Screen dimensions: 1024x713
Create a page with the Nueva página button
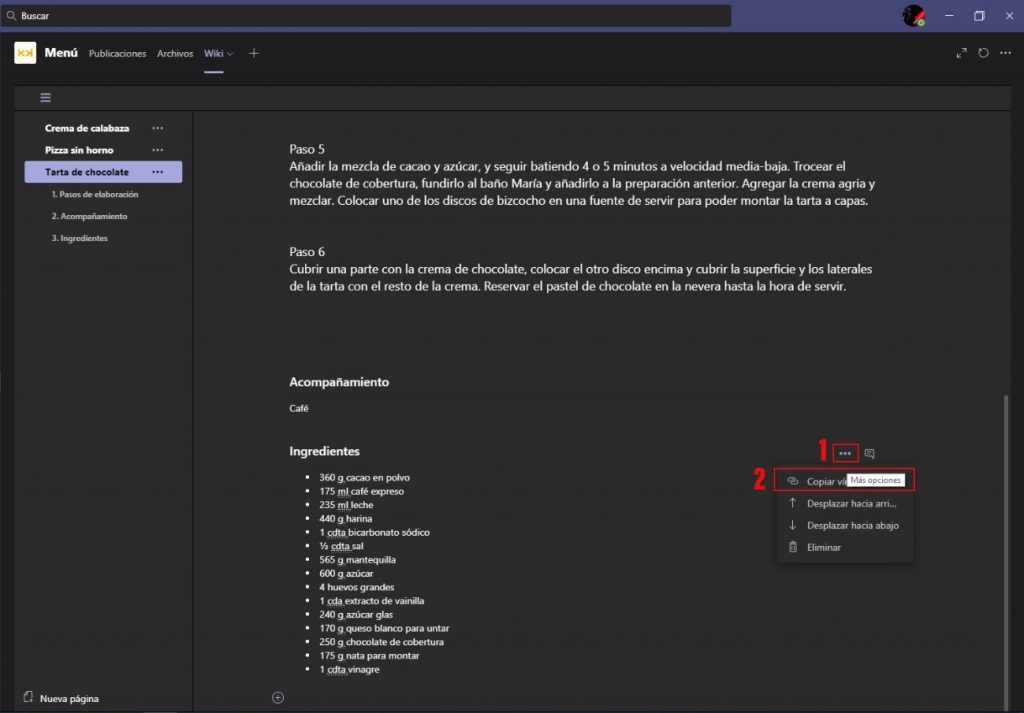coord(68,698)
